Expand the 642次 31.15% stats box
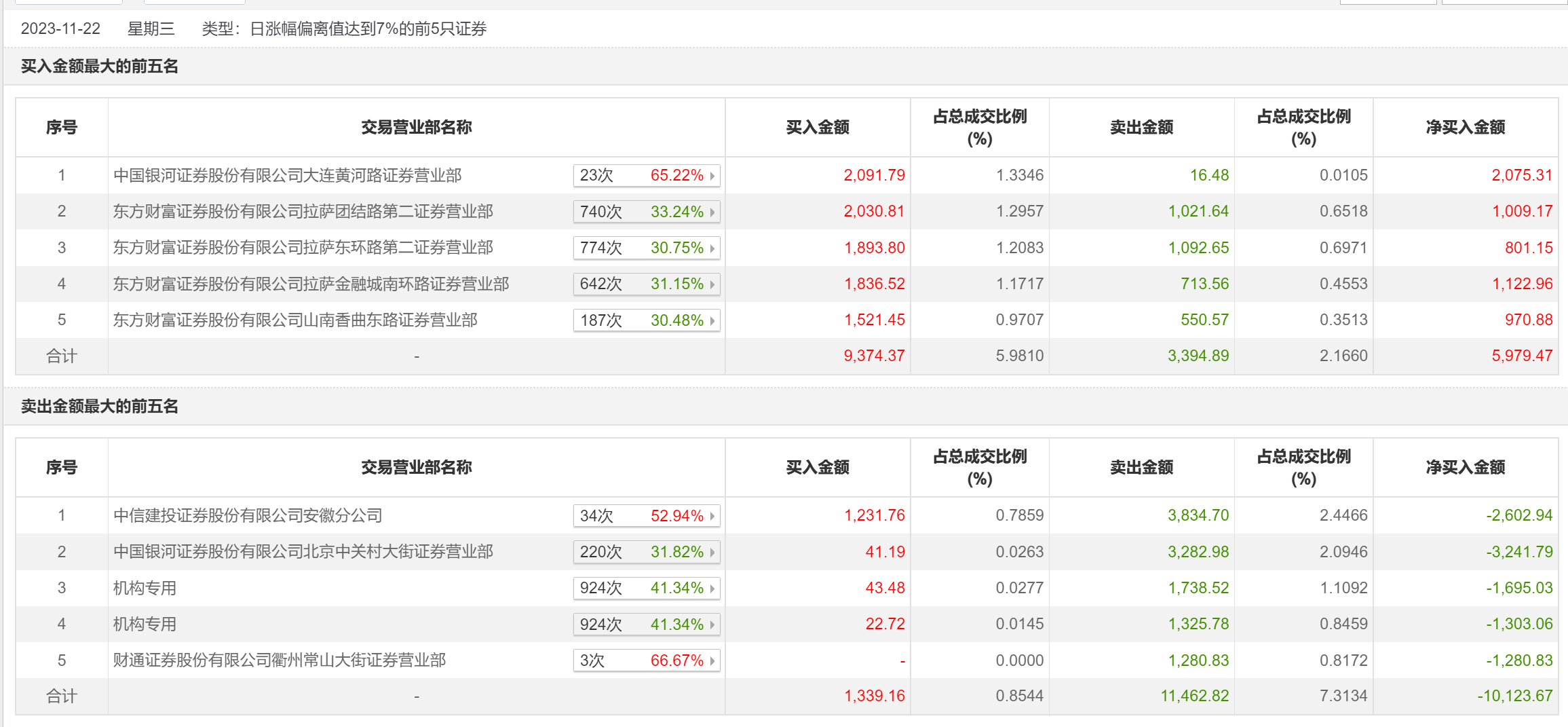The image size is (1568, 727). click(x=646, y=284)
